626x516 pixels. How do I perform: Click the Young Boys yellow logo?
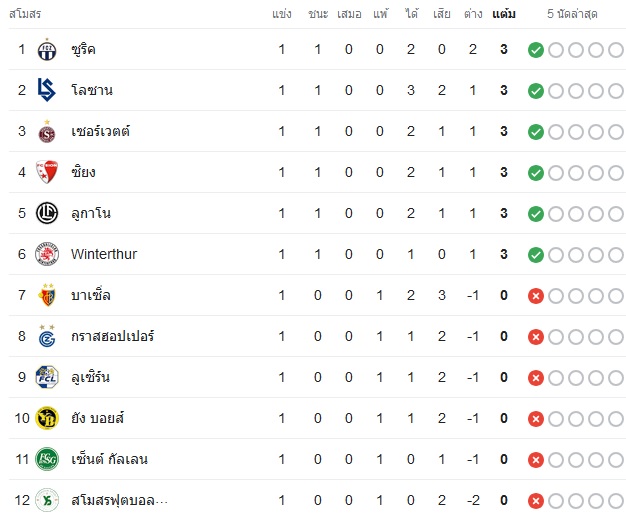pos(47,418)
